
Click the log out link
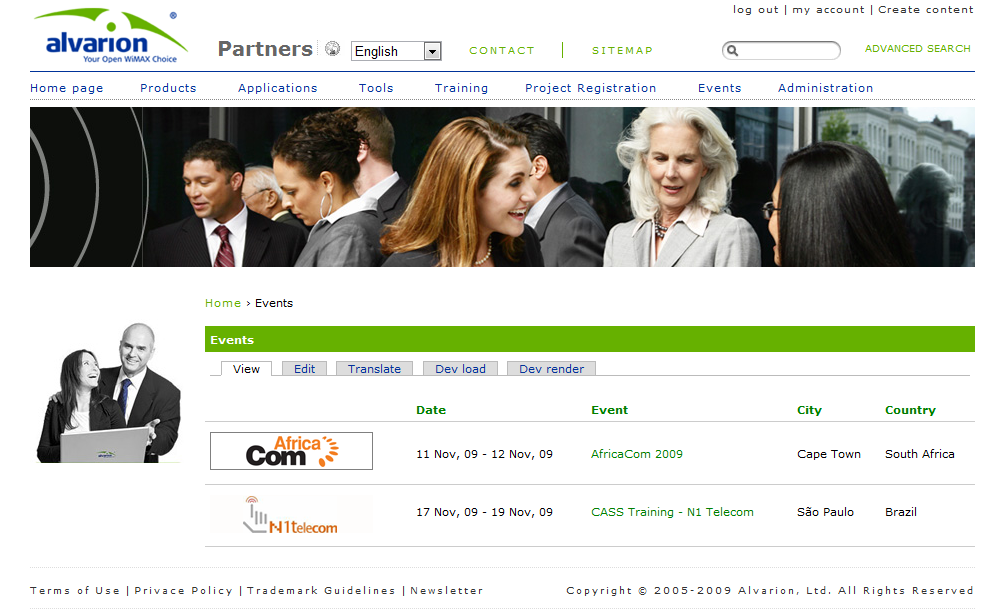pos(756,10)
